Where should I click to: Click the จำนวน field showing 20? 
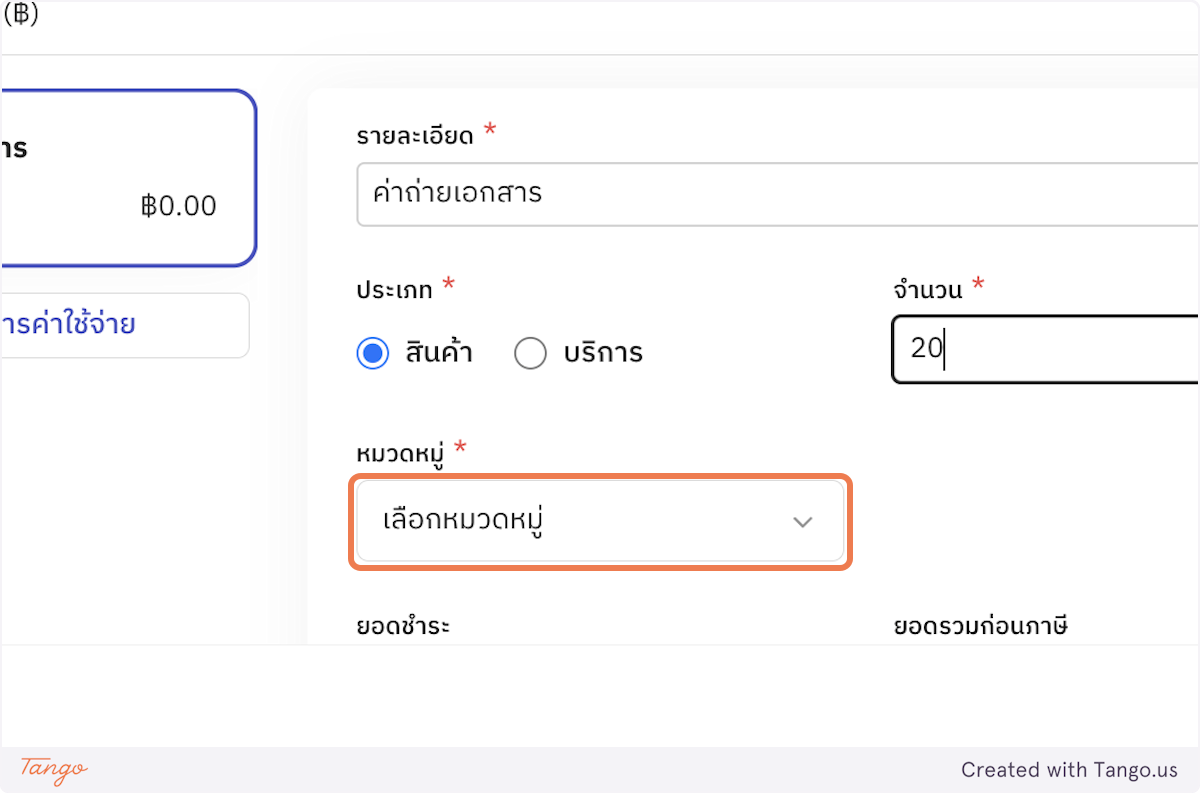tap(1046, 348)
